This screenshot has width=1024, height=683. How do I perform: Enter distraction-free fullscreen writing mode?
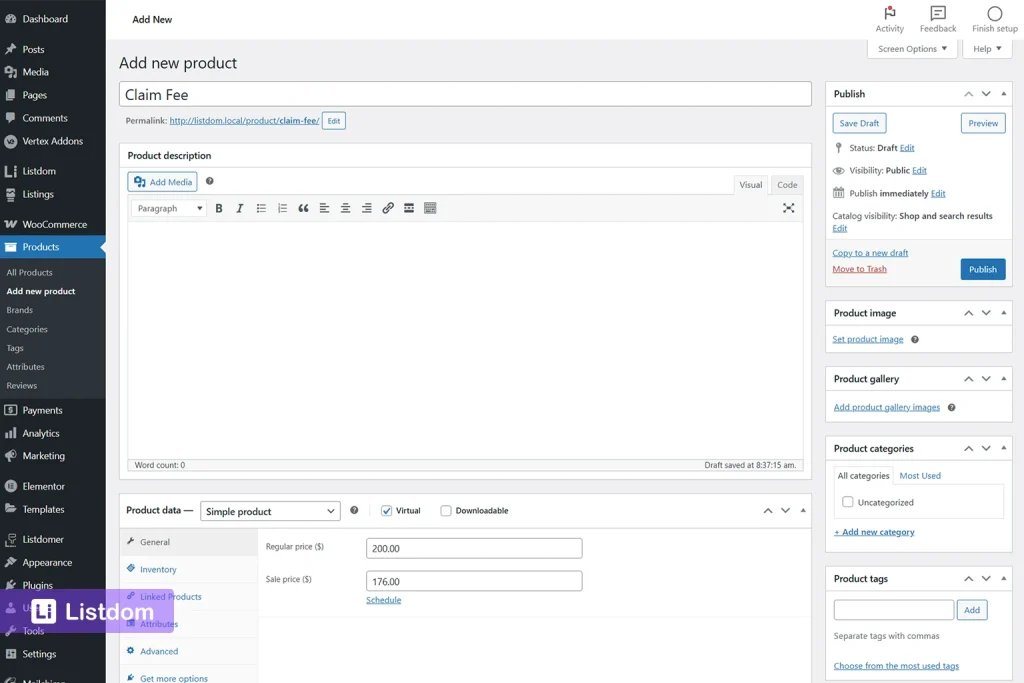(788, 208)
